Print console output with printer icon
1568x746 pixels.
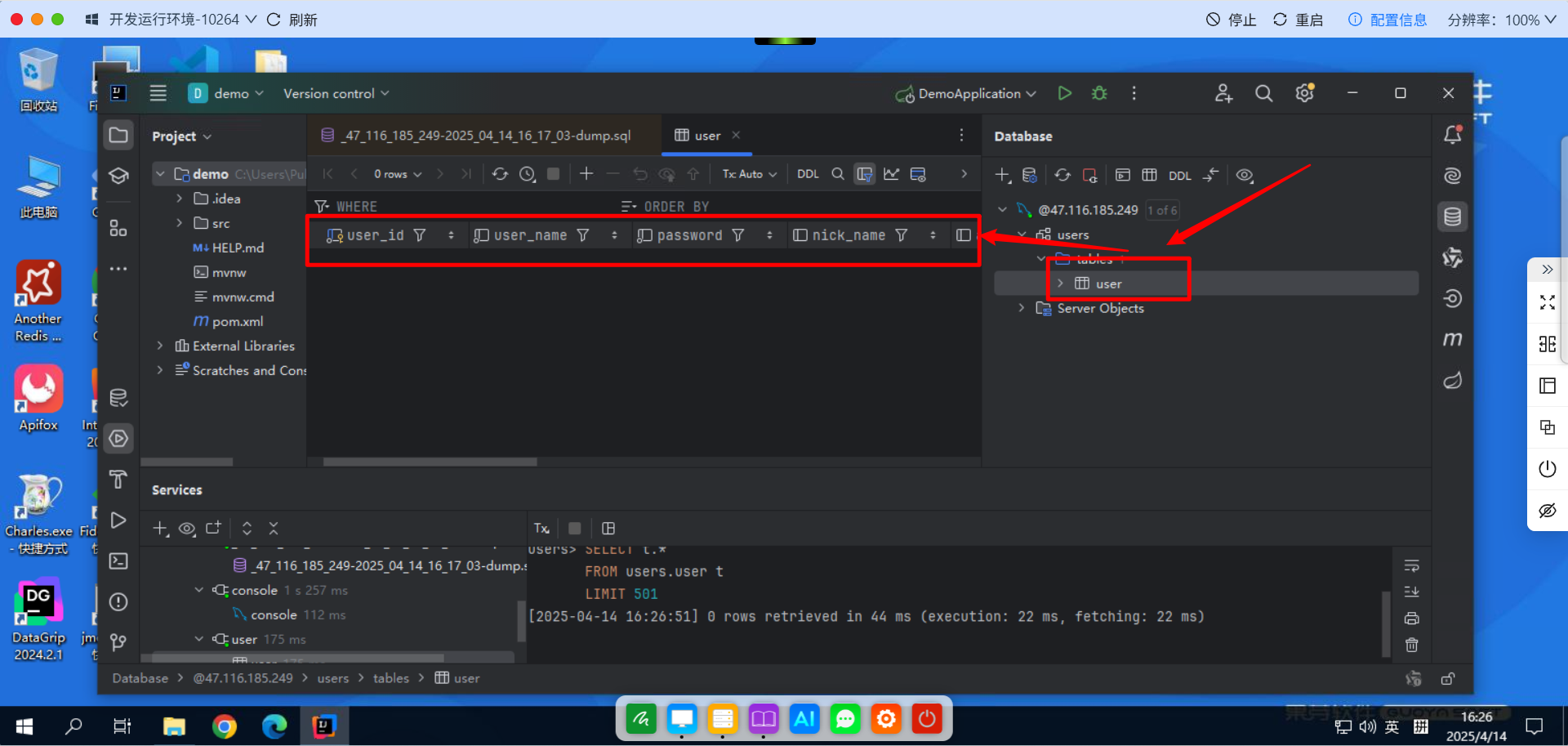pyautogui.click(x=1411, y=619)
